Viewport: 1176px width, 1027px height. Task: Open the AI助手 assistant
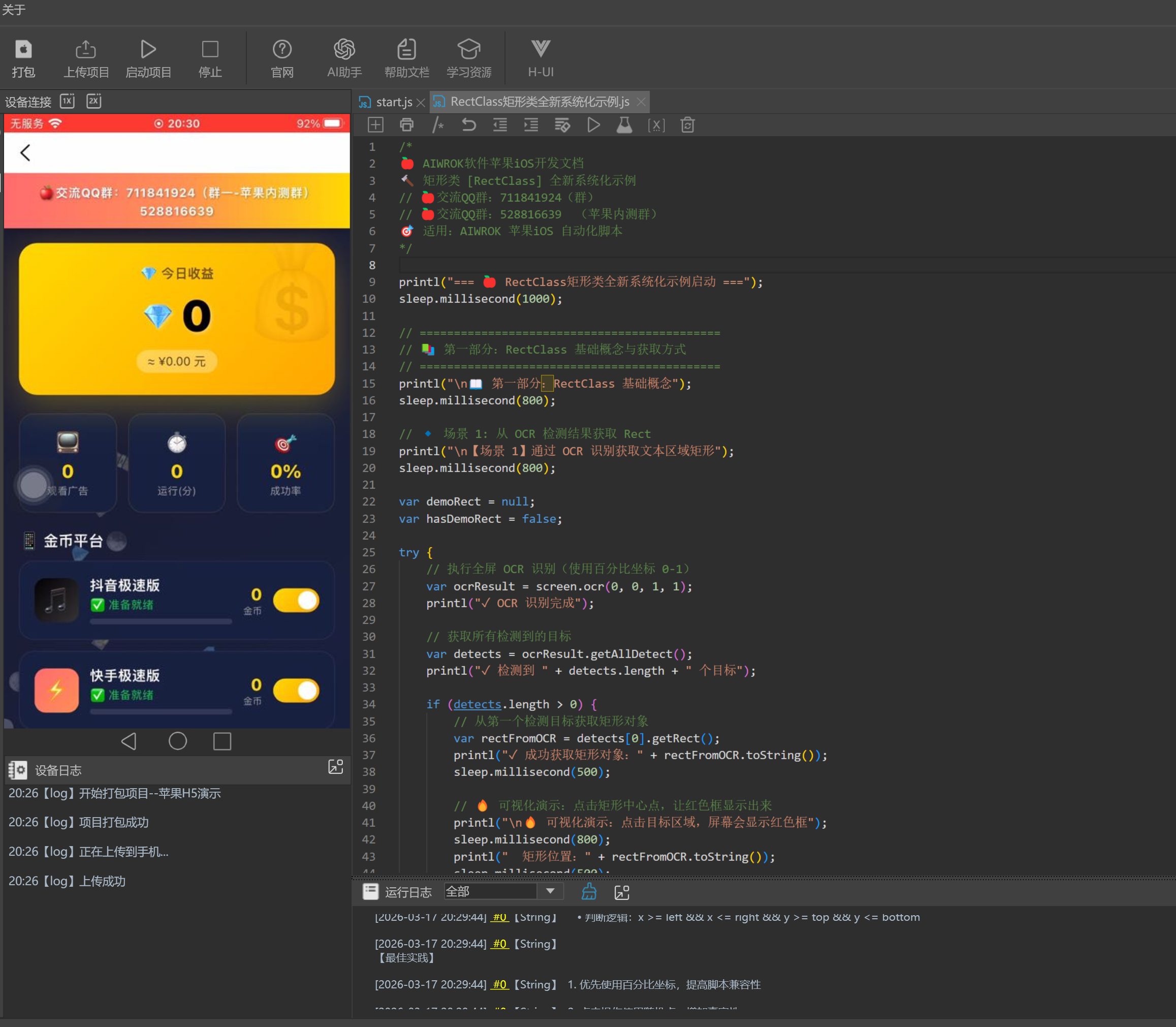click(x=344, y=50)
